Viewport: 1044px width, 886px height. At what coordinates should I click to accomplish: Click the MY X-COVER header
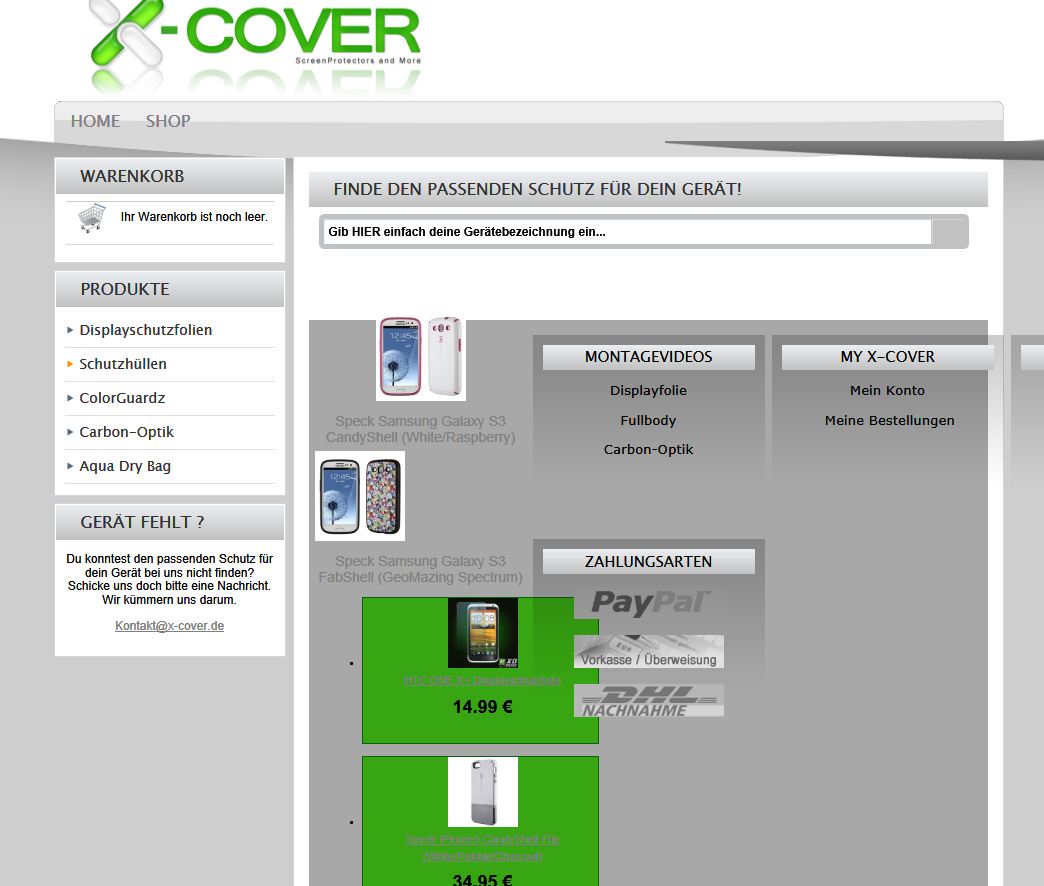point(888,357)
